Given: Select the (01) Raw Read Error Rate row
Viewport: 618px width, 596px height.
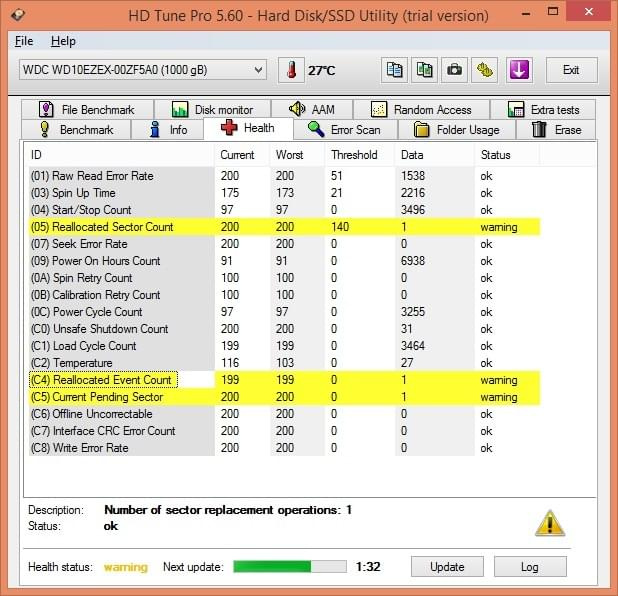Looking at the screenshot, I should (285, 176).
